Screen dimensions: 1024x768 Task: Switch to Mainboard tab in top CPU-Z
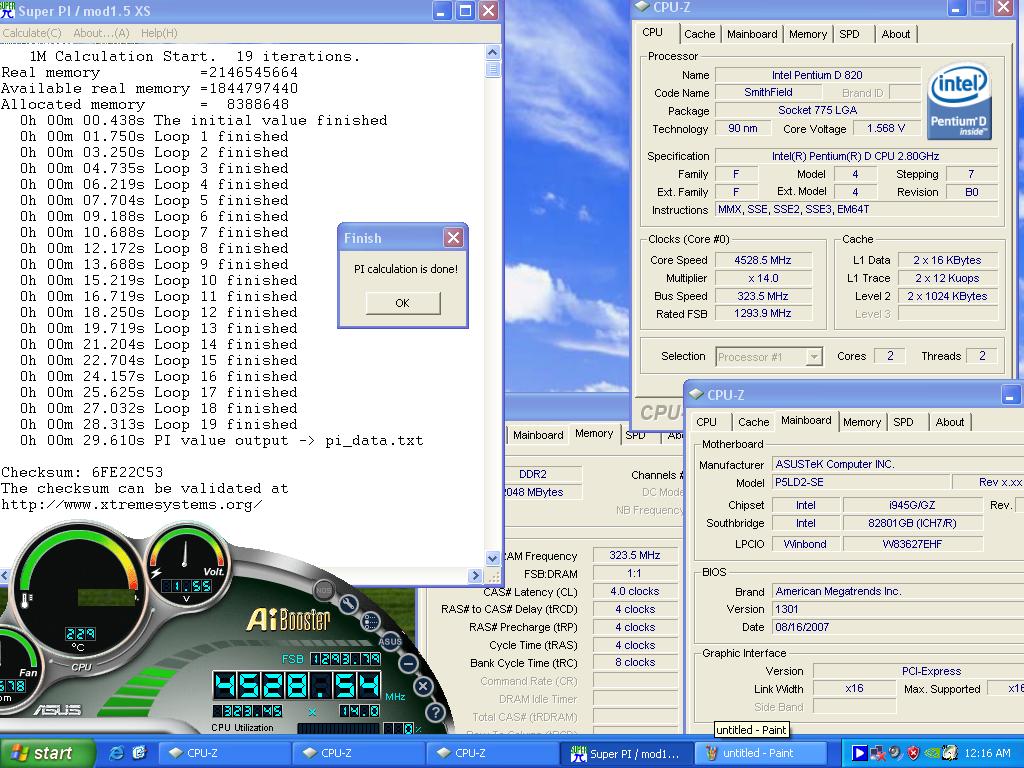pos(752,34)
